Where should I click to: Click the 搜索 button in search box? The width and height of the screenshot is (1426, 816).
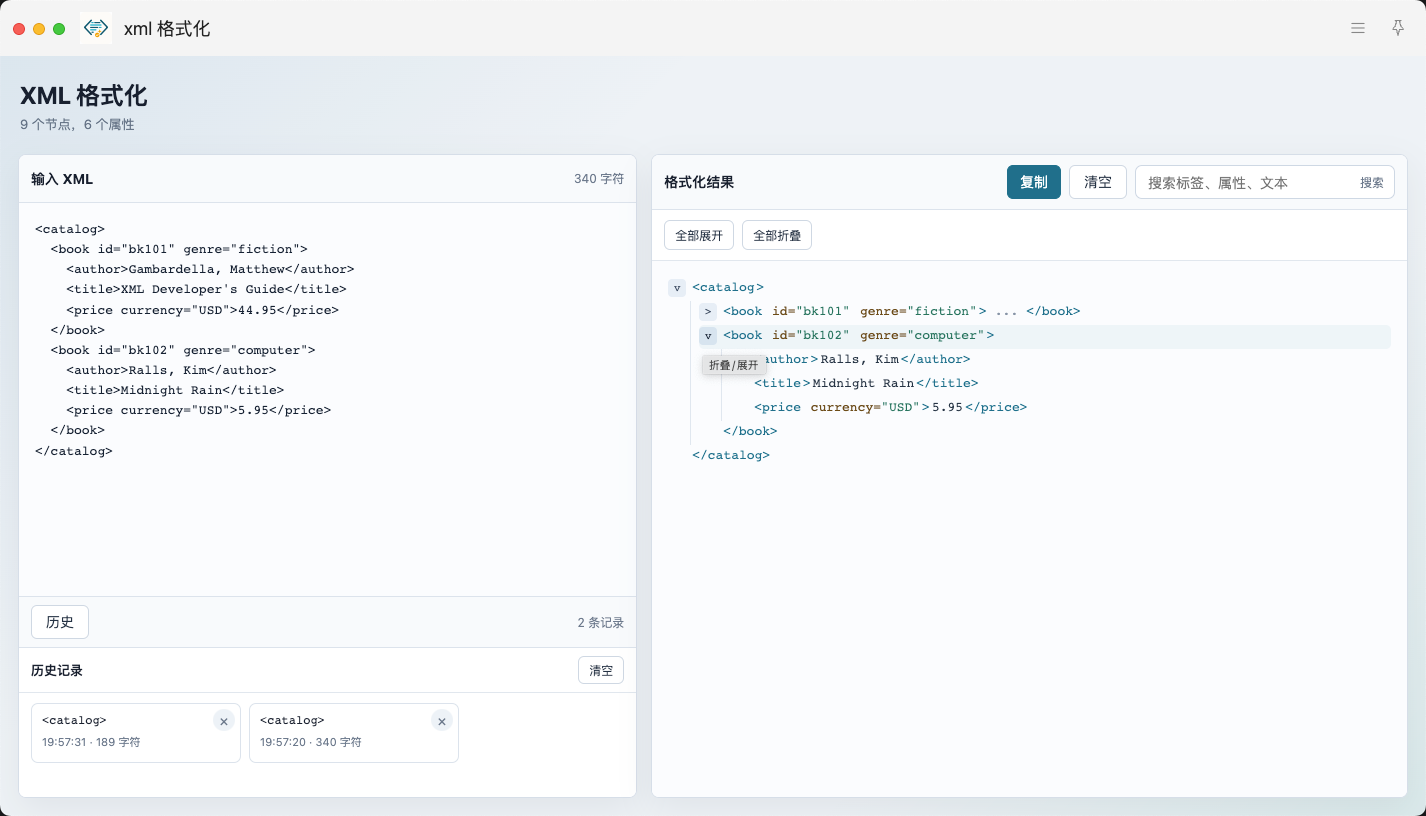1372,183
